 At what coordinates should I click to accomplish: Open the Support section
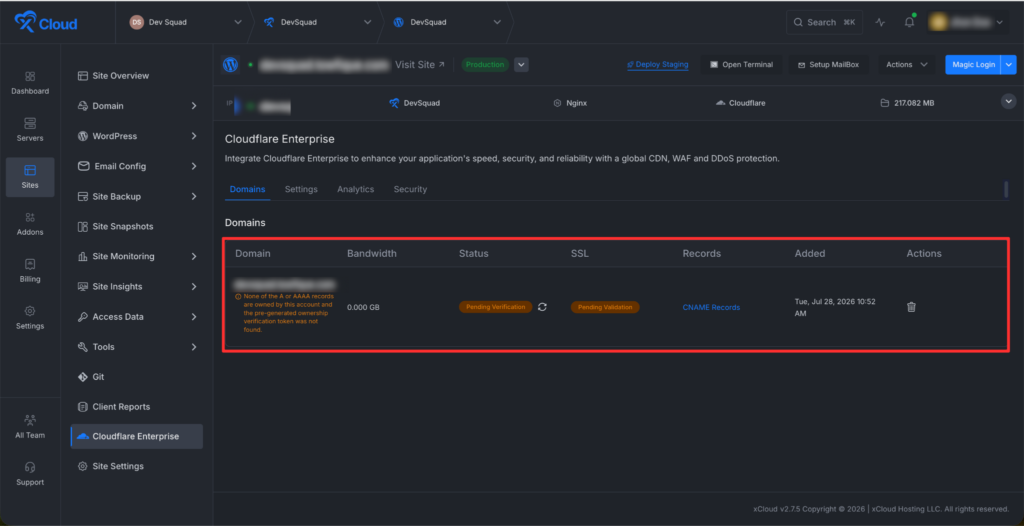click(30, 474)
